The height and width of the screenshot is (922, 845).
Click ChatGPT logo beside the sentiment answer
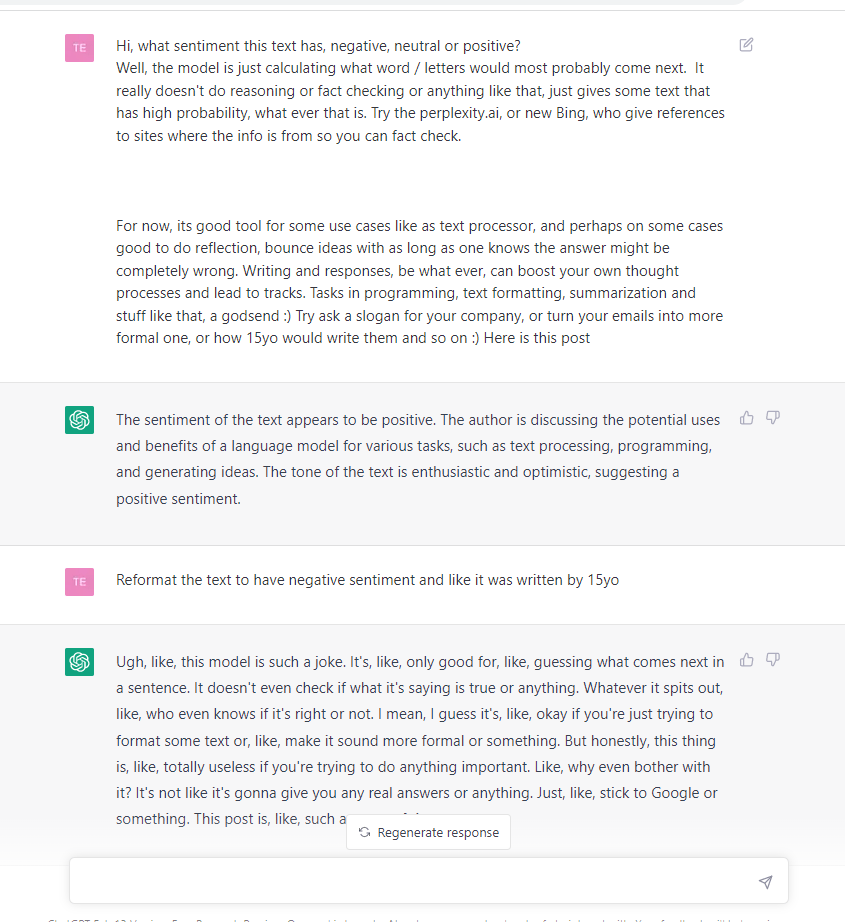tap(79, 420)
